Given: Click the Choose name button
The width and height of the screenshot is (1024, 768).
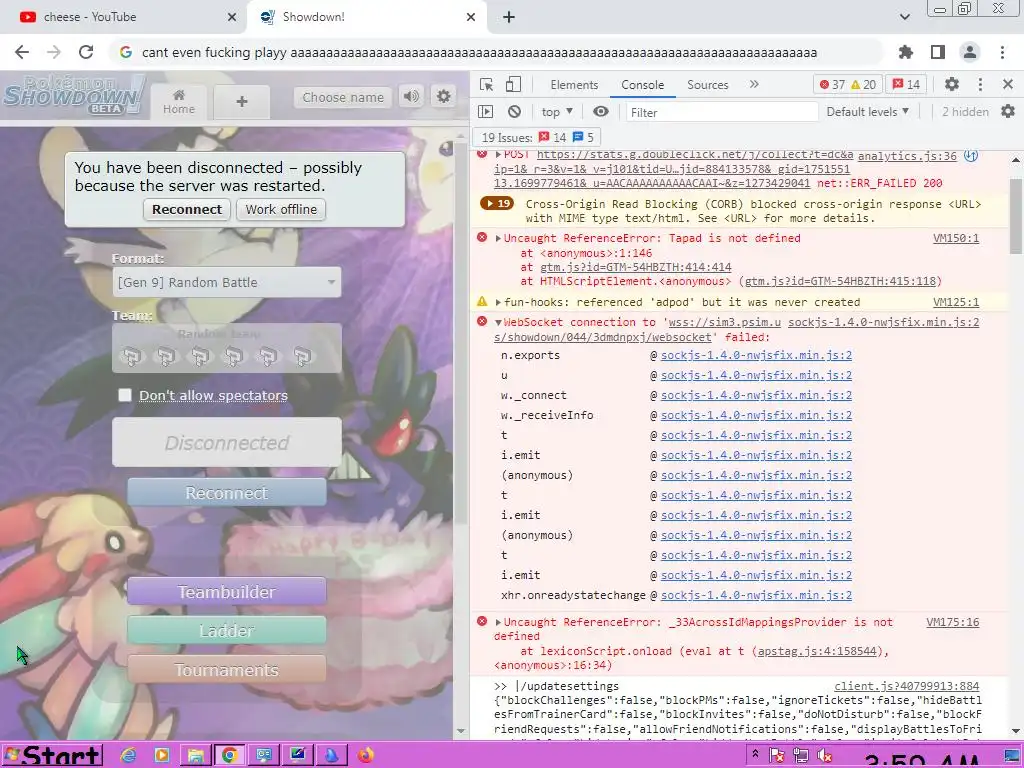Looking at the screenshot, I should pyautogui.click(x=343, y=97).
